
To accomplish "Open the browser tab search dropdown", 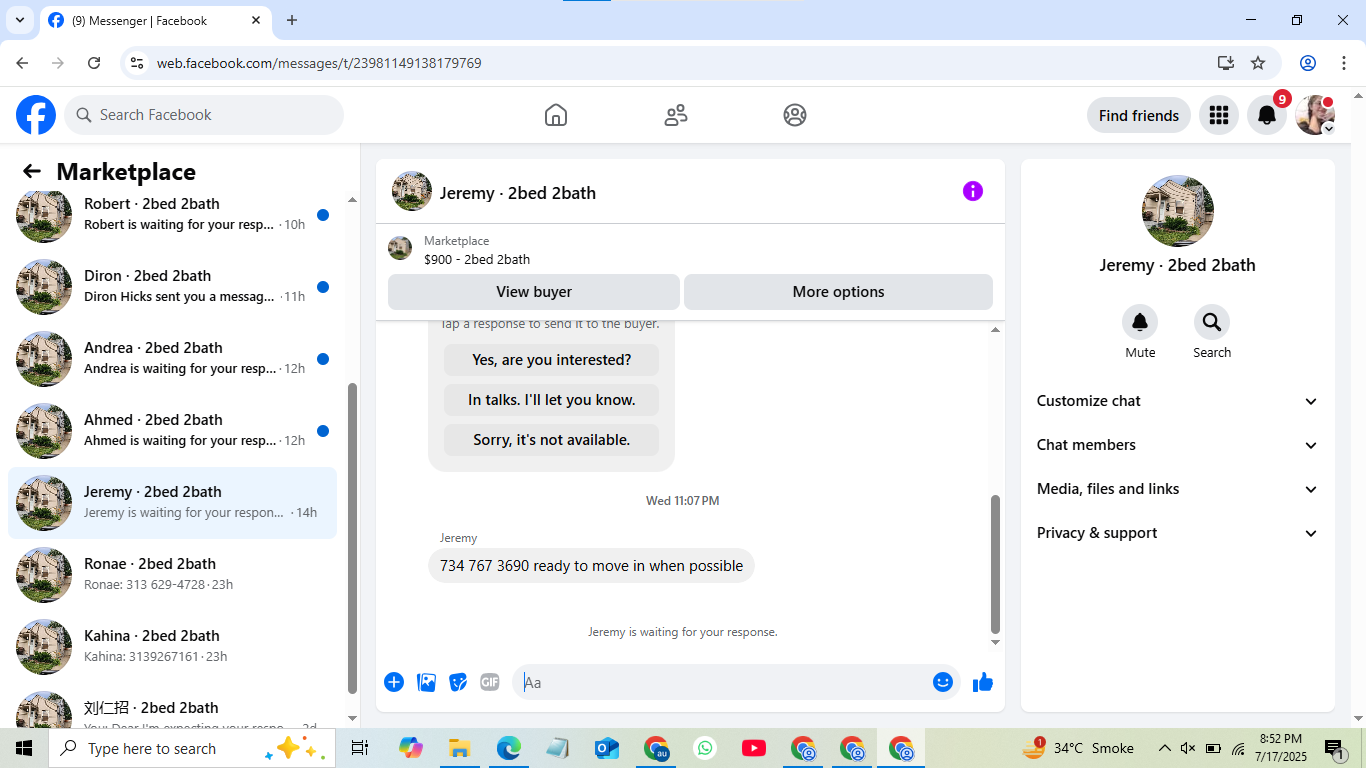I will click(20, 20).
